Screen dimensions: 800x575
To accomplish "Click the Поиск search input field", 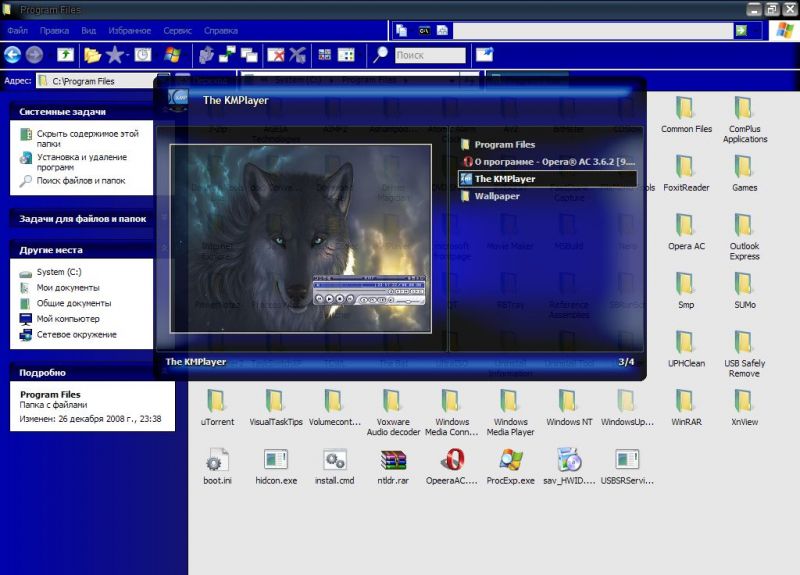I will (x=430, y=56).
